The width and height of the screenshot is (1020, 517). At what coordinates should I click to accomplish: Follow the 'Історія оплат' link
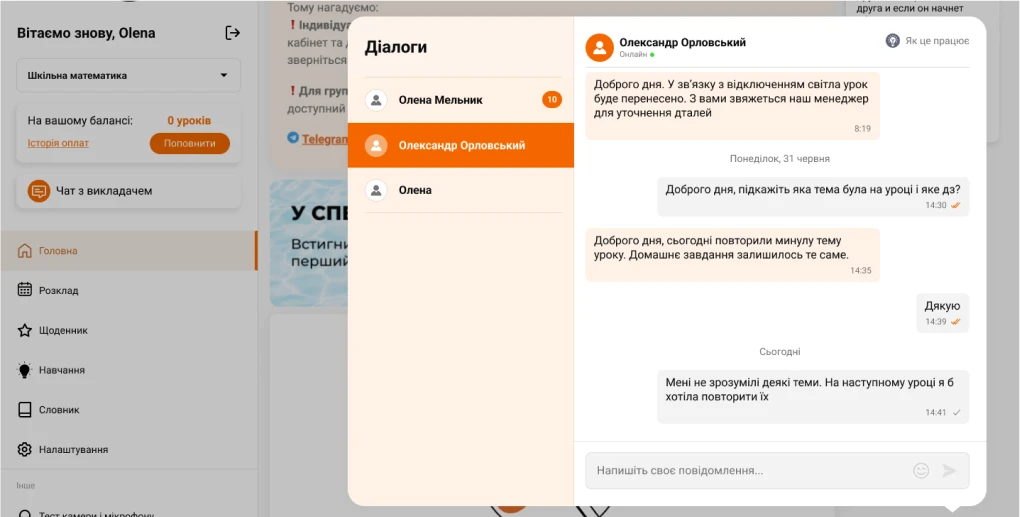58,143
